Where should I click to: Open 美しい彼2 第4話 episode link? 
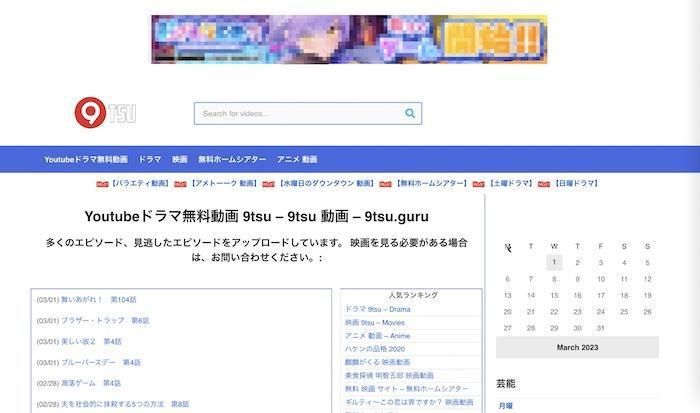(x=91, y=342)
